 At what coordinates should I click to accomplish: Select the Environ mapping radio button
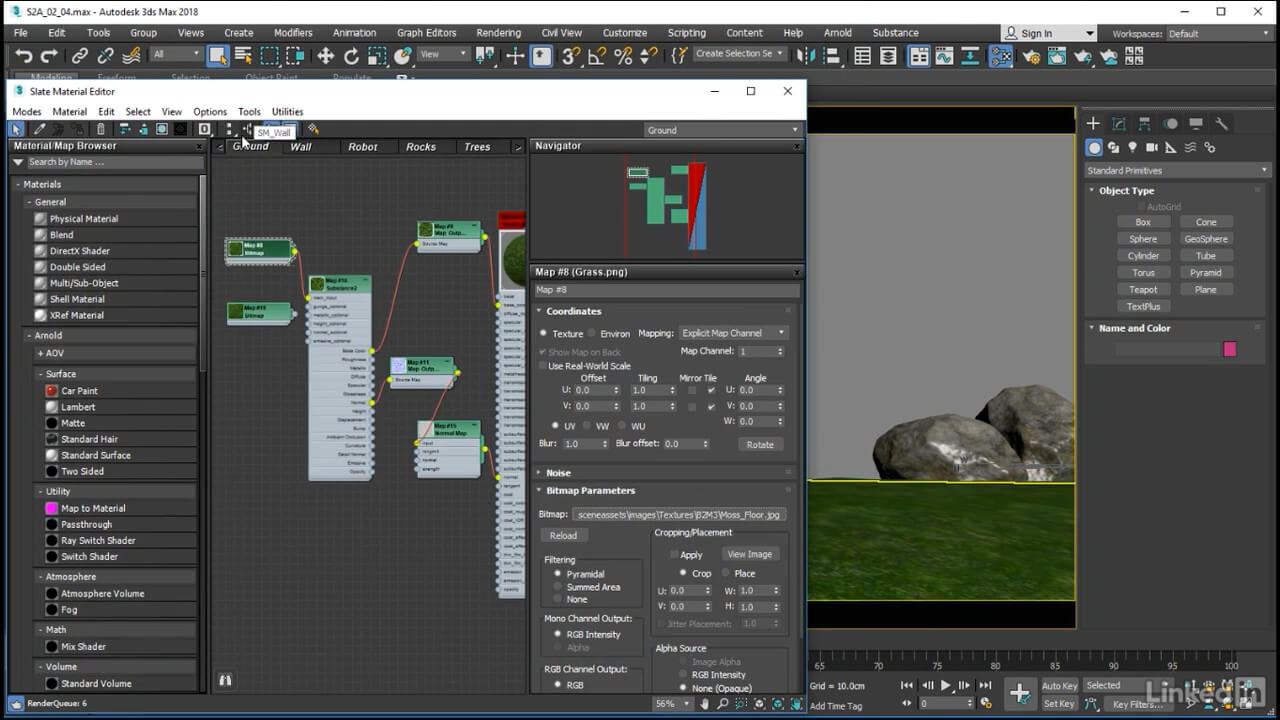pyautogui.click(x=592, y=333)
